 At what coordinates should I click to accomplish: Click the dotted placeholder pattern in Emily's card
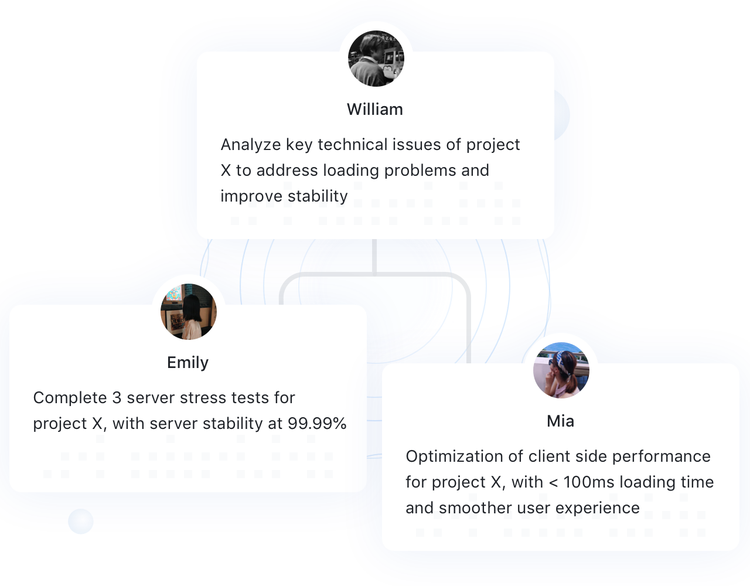[188, 463]
